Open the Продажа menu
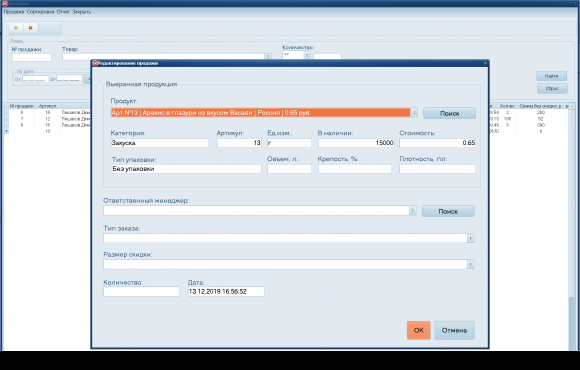 (x=14, y=12)
